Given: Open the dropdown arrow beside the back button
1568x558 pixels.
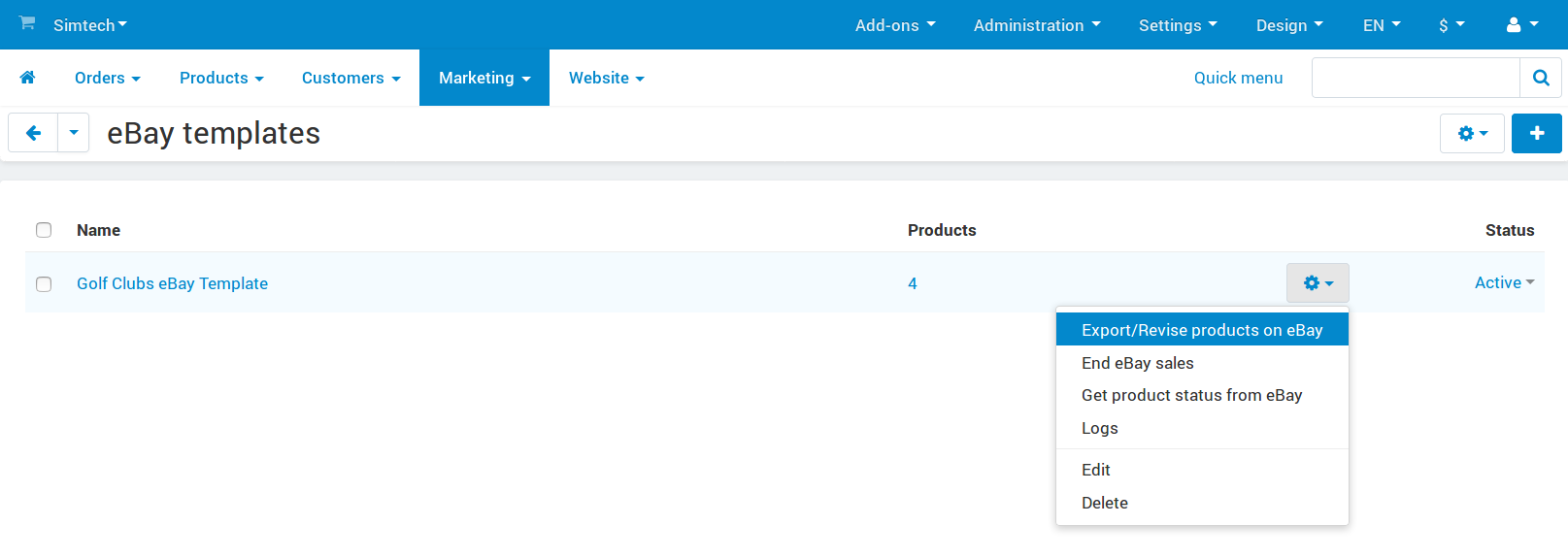Looking at the screenshot, I should tap(74, 133).
